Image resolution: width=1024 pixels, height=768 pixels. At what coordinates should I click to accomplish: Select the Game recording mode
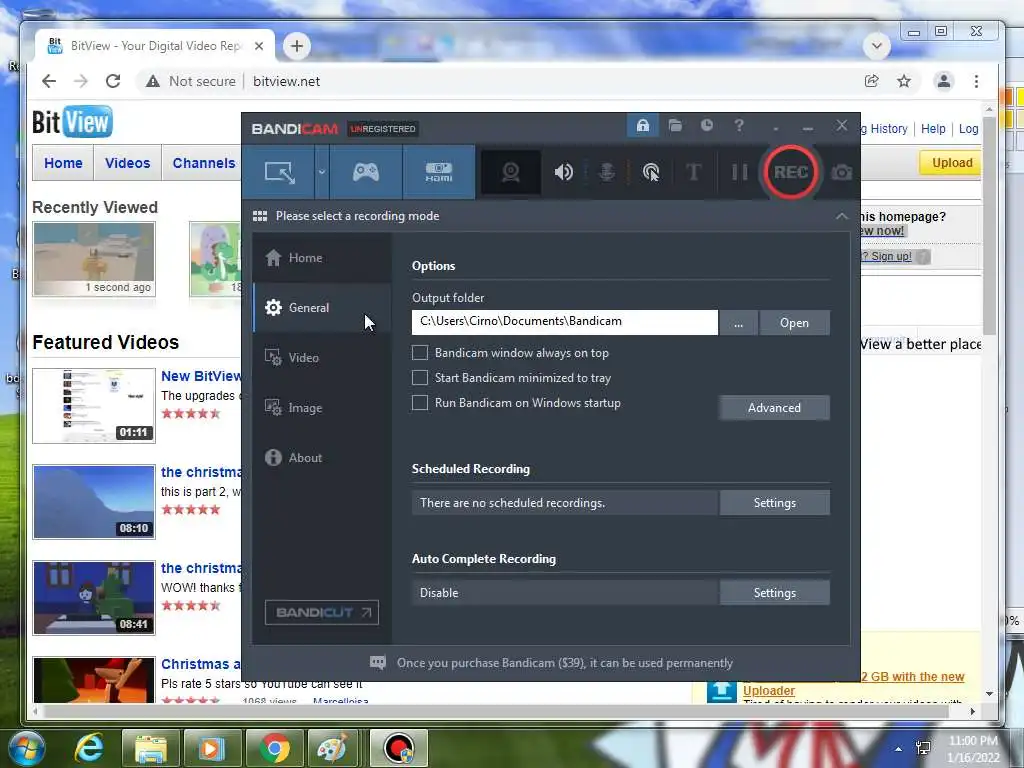pyautogui.click(x=366, y=172)
